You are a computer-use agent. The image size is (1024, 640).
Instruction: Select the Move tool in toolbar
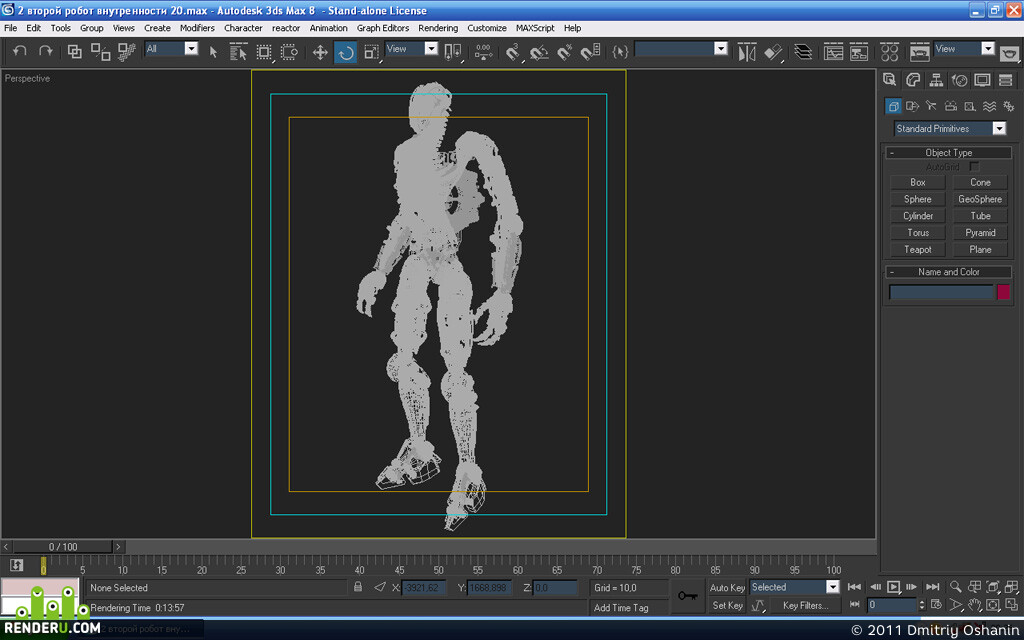click(x=320, y=52)
